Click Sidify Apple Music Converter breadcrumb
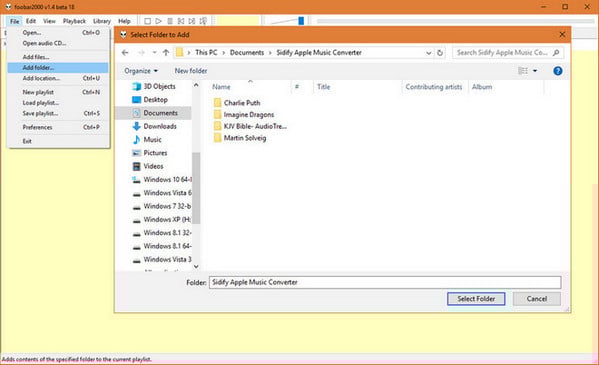599x365 pixels. [319, 52]
